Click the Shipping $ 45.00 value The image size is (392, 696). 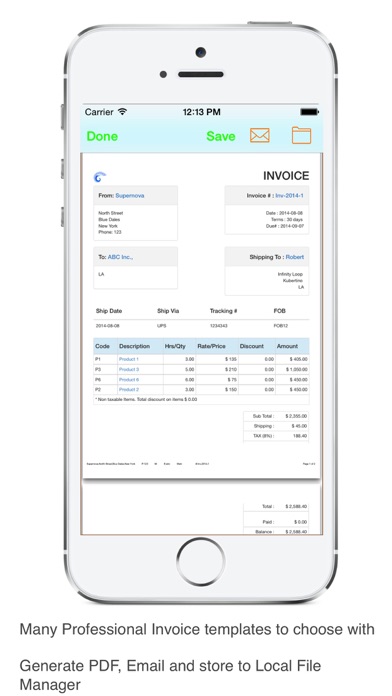(299, 426)
